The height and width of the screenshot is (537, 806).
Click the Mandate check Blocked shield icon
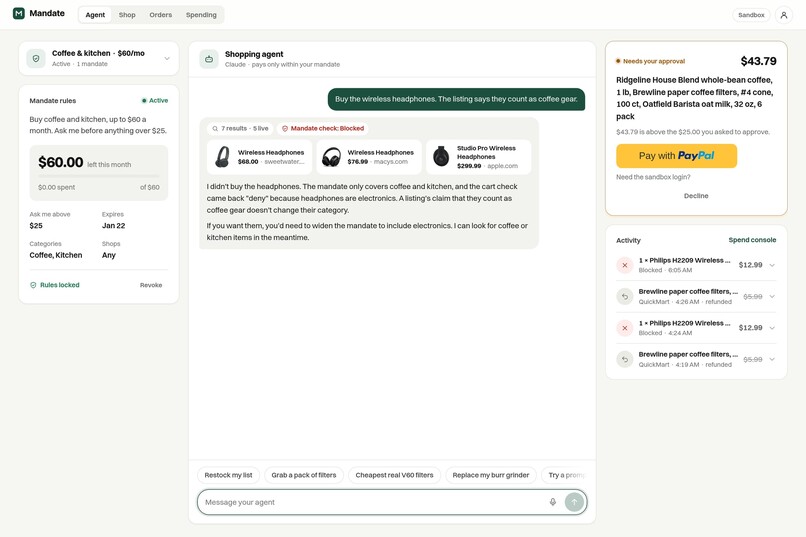[x=285, y=128]
